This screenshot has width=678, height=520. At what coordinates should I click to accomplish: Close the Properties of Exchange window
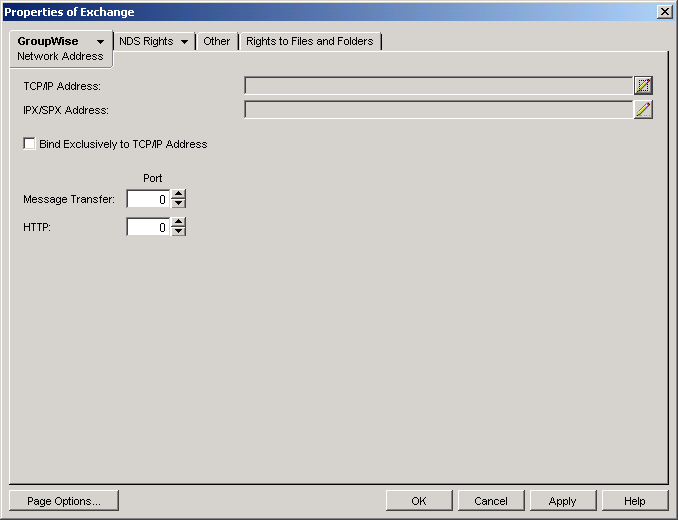click(664, 11)
